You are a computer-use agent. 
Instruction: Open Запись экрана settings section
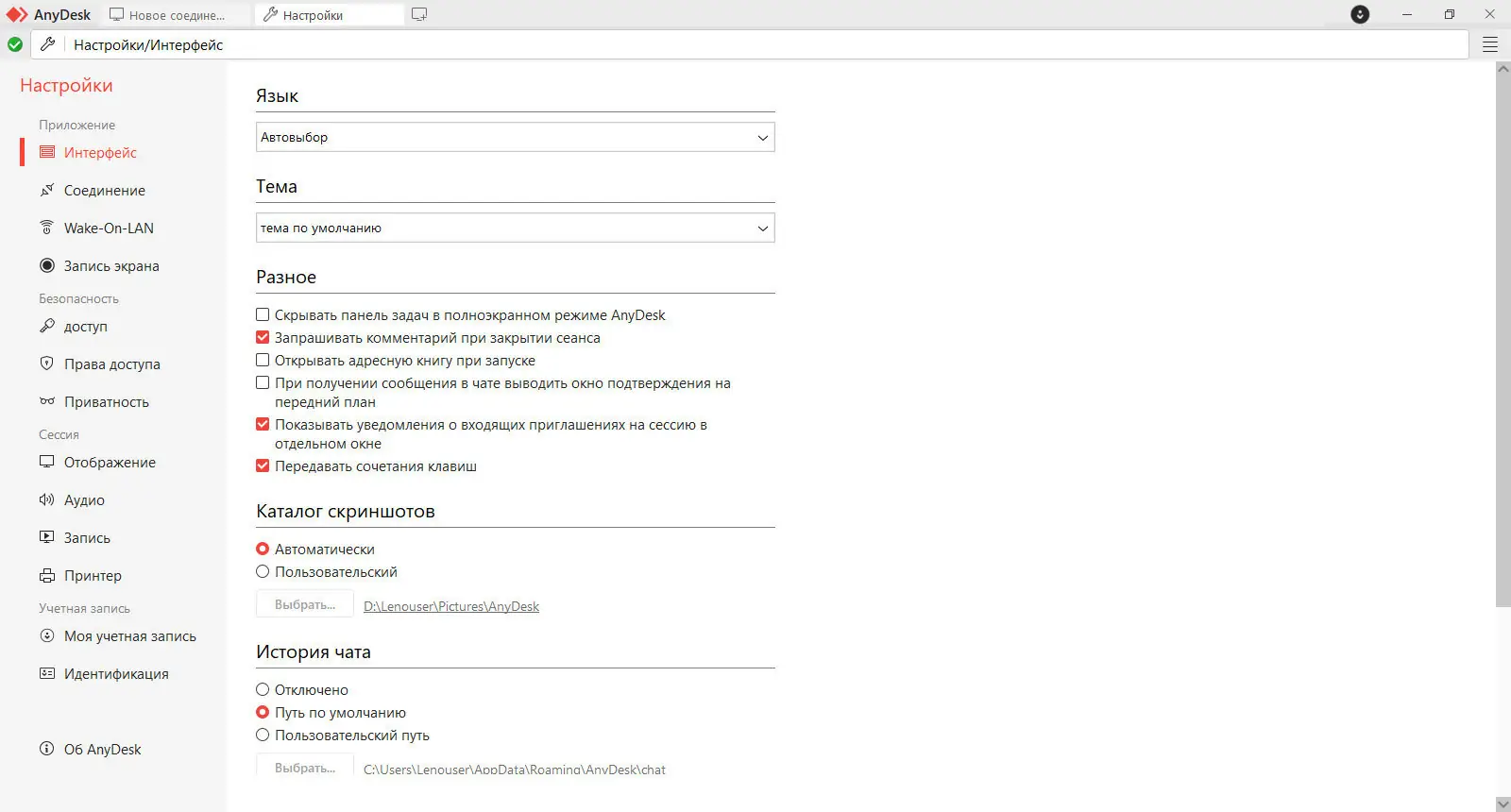[111, 265]
